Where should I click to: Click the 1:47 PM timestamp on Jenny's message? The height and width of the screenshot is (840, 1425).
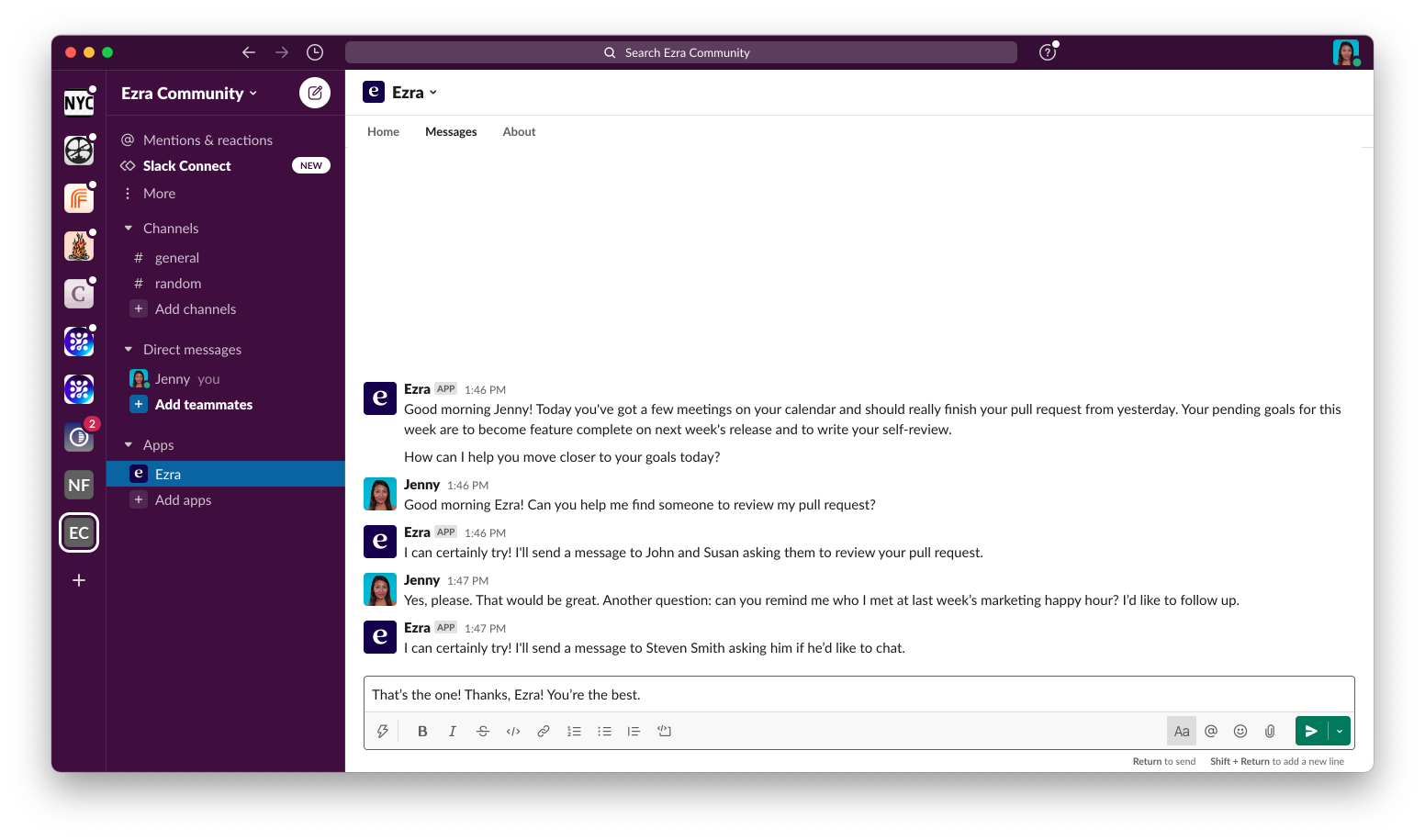click(467, 581)
